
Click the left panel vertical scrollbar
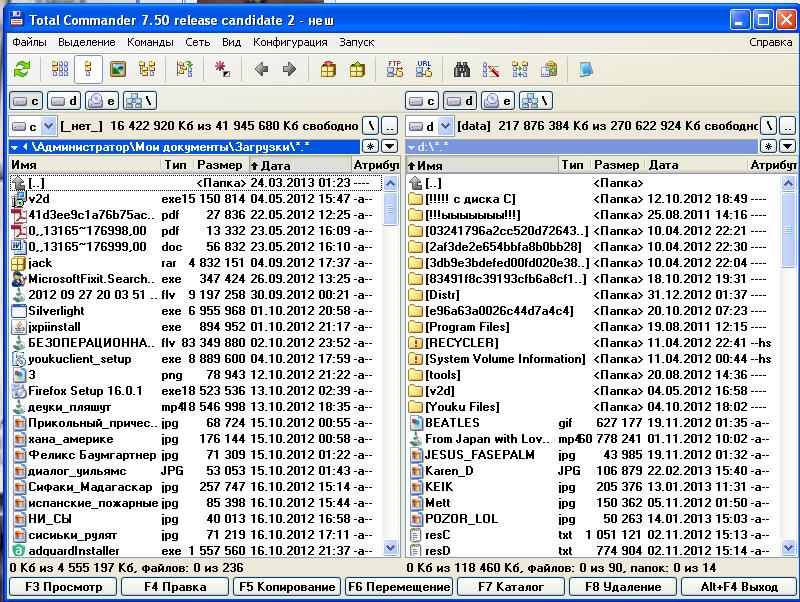click(x=389, y=360)
